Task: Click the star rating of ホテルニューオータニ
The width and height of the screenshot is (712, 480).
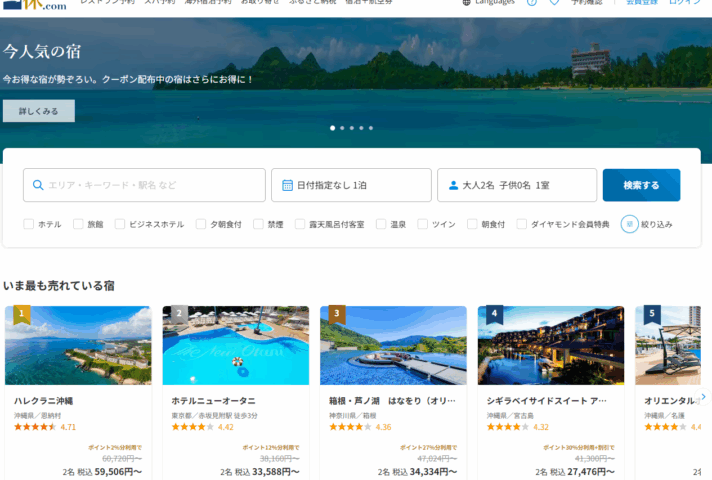Action: pos(193,427)
